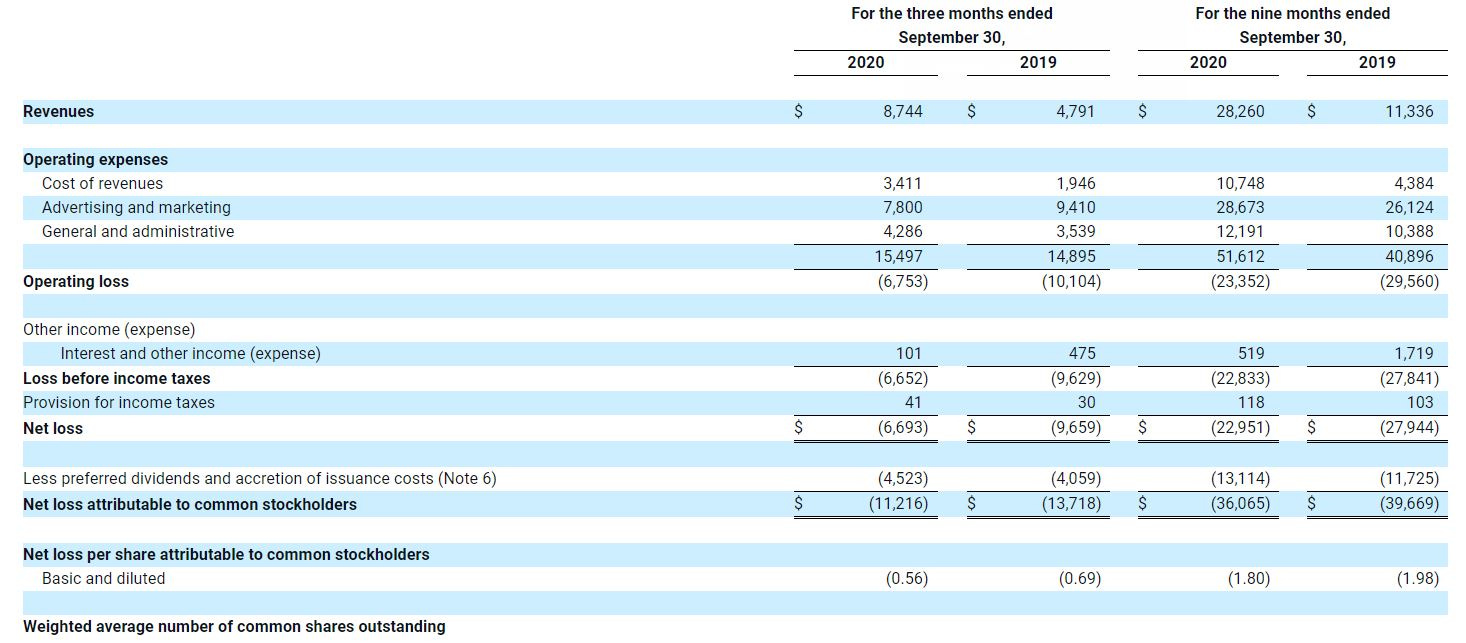The width and height of the screenshot is (1466, 643).
Task: Click cost of revenues value 1,946
Action: 1076,184
